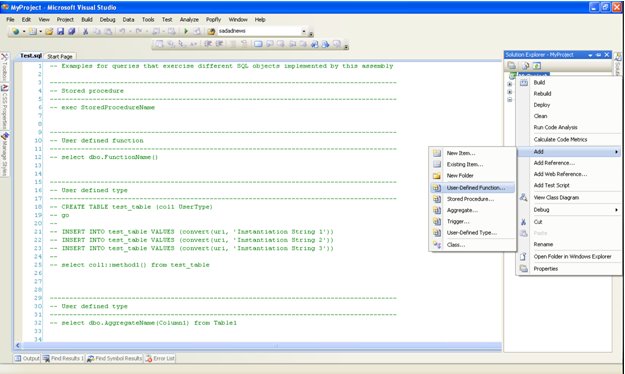
Task: Open the Analyze menu
Action: point(189,19)
